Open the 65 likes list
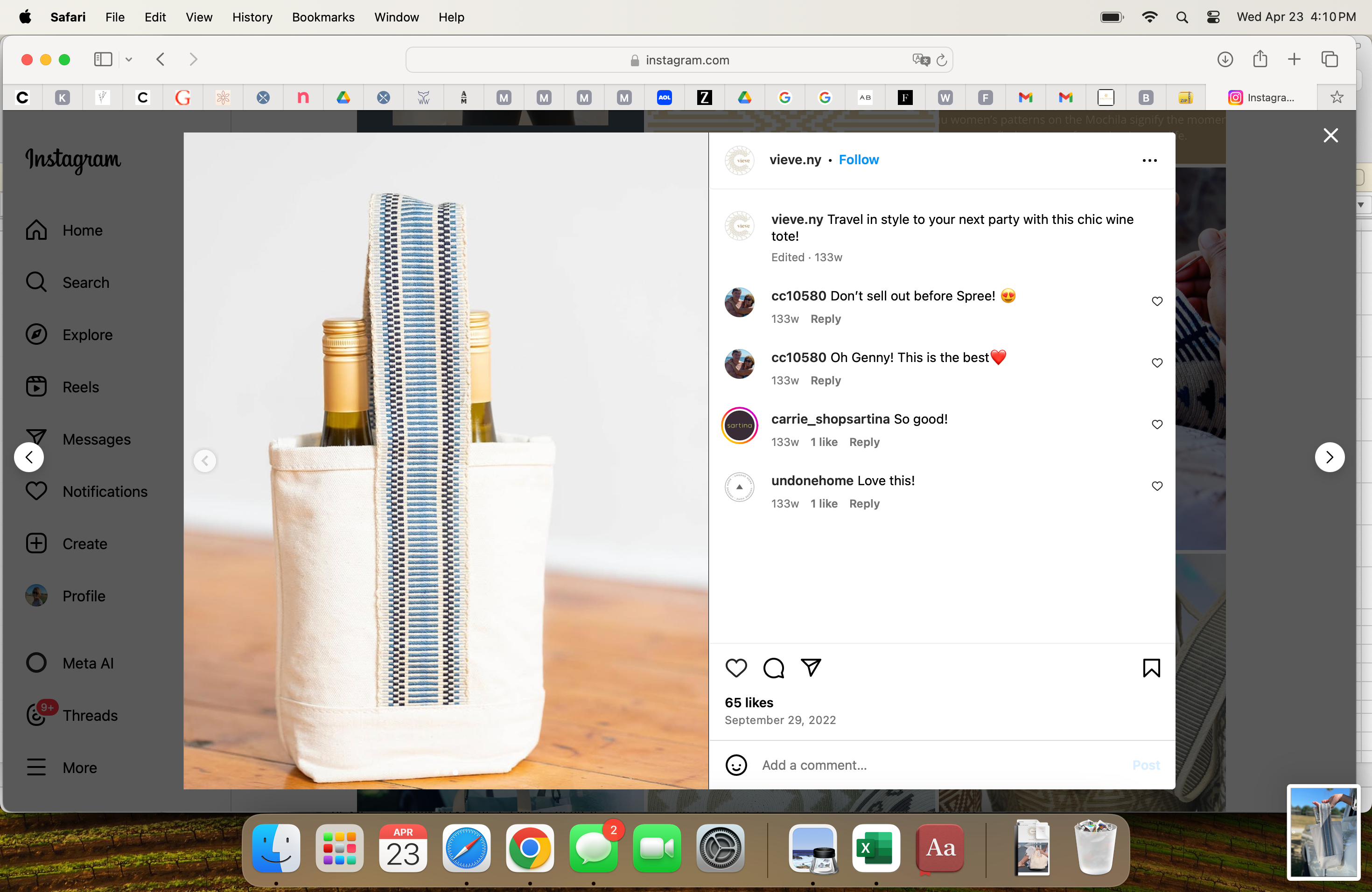Image resolution: width=1372 pixels, height=892 pixels. click(749, 703)
